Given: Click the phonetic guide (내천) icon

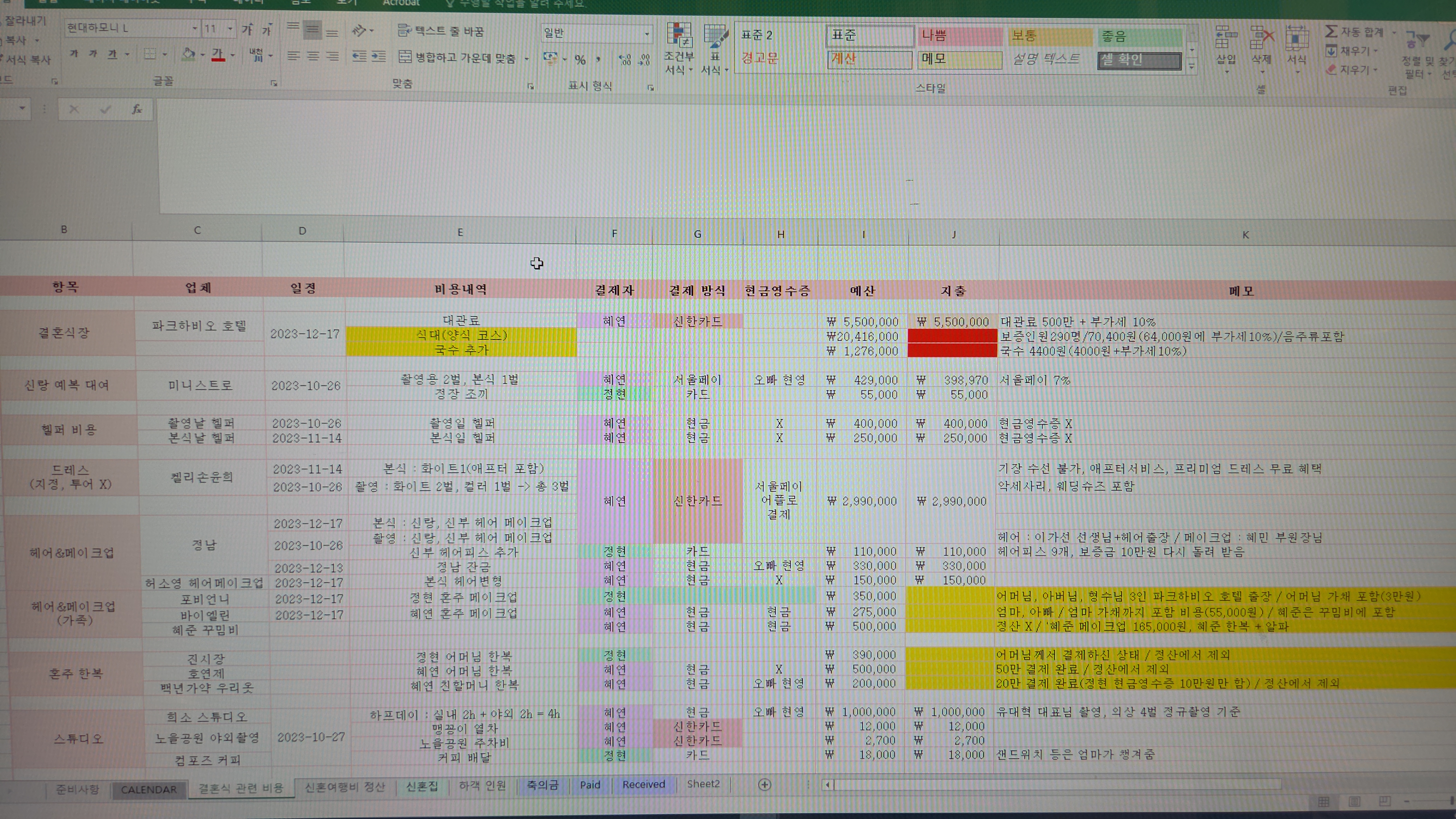Looking at the screenshot, I should coord(257,55).
